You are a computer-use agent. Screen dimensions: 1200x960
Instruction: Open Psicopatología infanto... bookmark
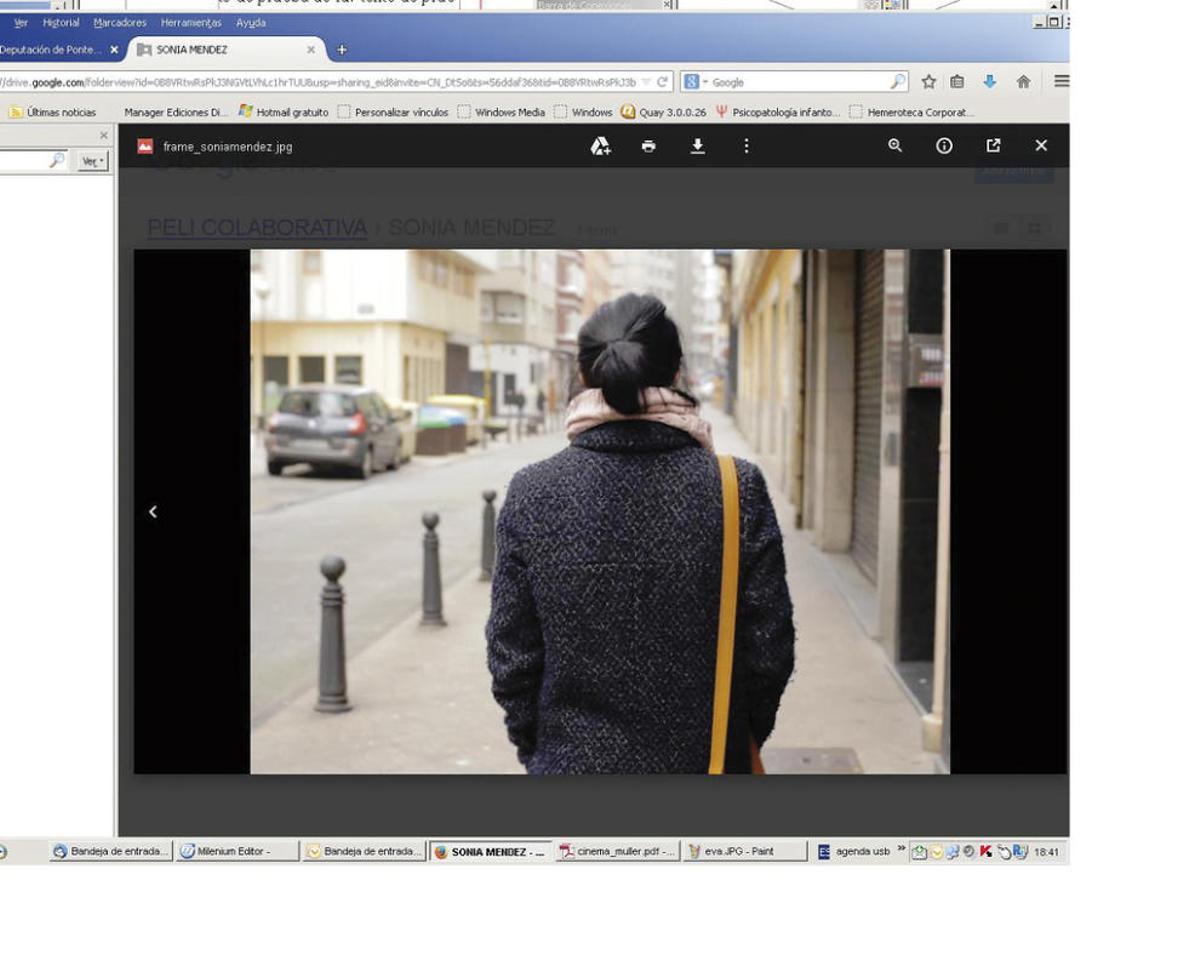coord(778,112)
